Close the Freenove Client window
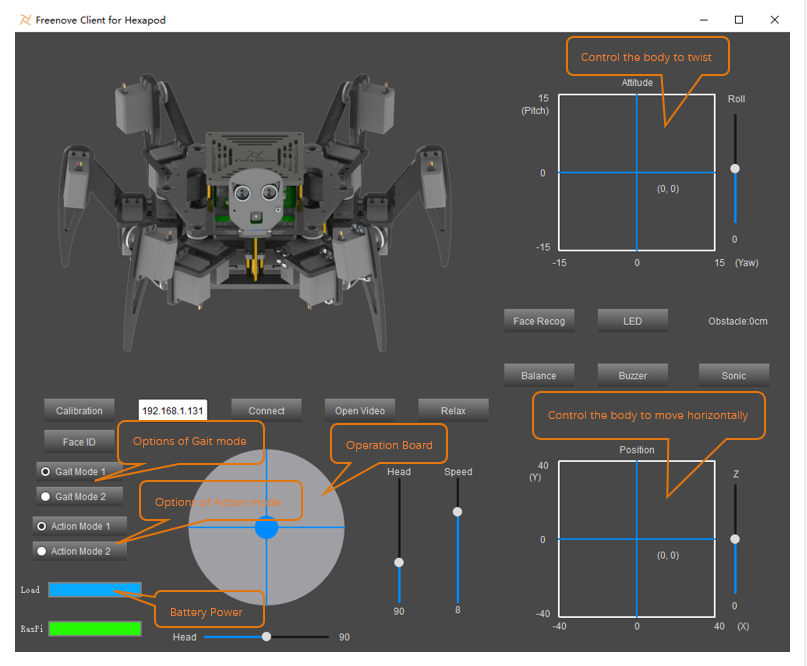This screenshot has height=666, width=807. pos(774,20)
